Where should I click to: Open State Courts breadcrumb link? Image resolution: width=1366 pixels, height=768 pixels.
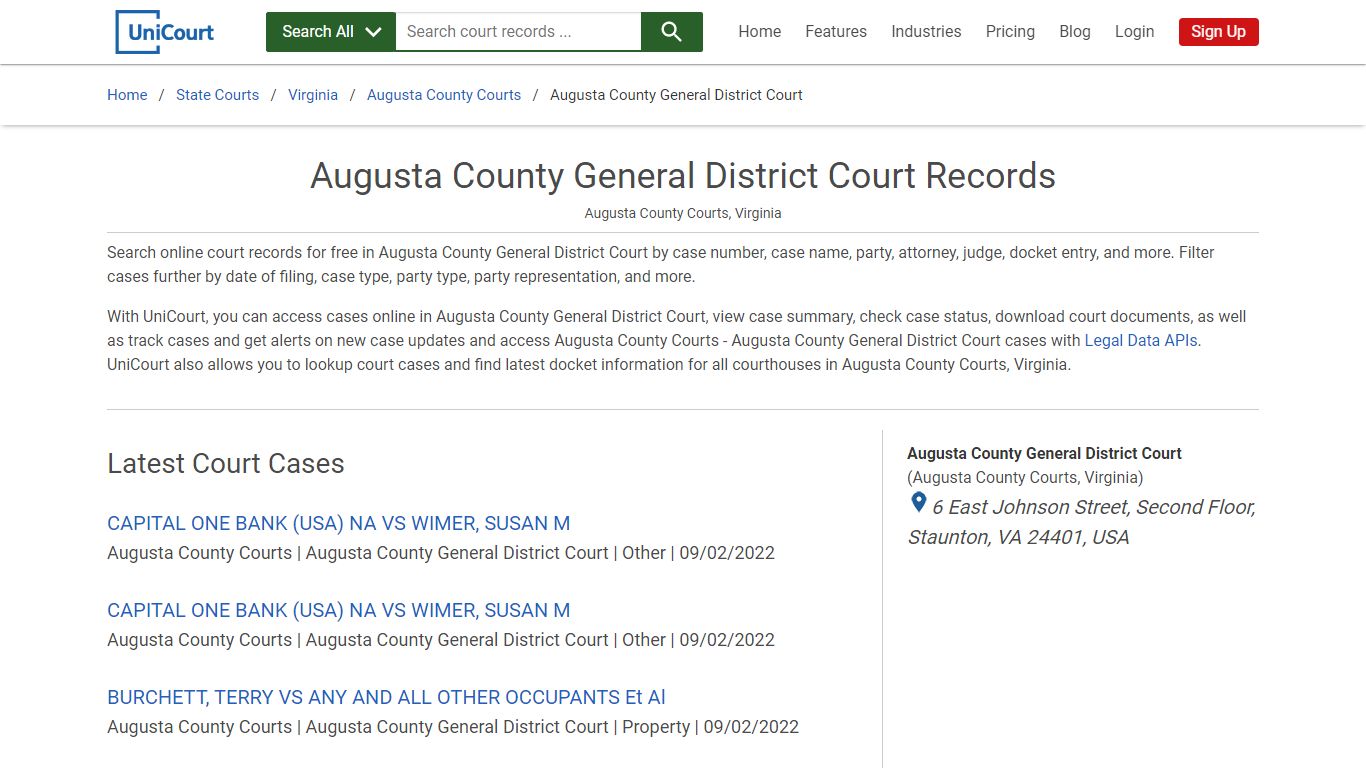[x=217, y=95]
